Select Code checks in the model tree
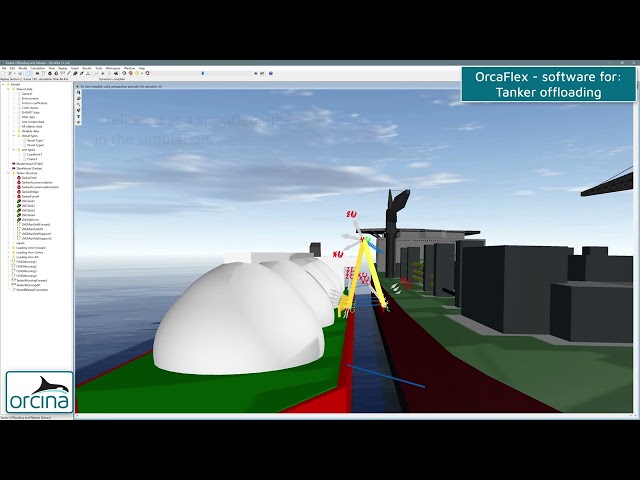This screenshot has width=640, height=480. [30, 108]
